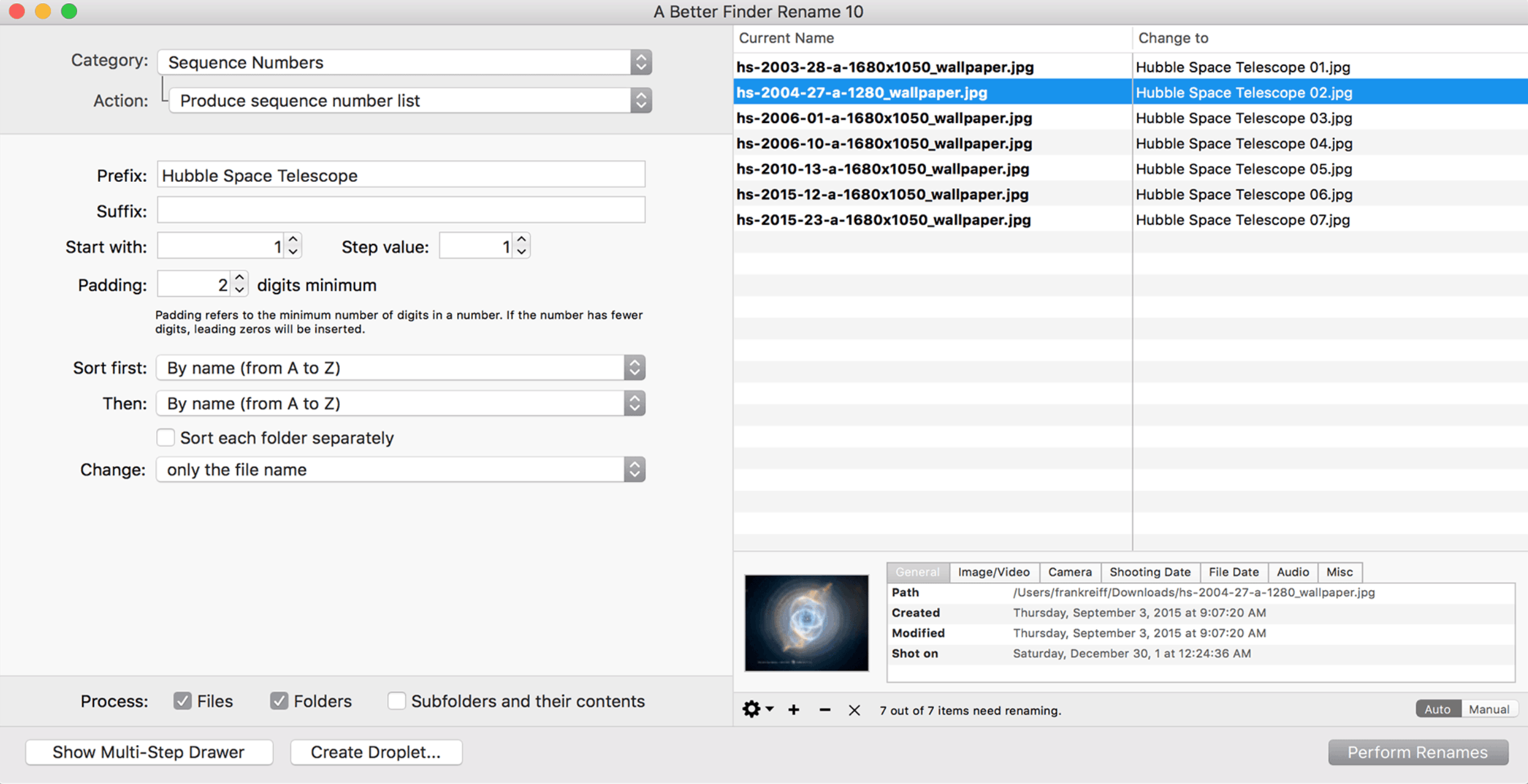This screenshot has height=784, width=1528.
Task: Enable "Subfolders and their contents"
Action: click(396, 701)
